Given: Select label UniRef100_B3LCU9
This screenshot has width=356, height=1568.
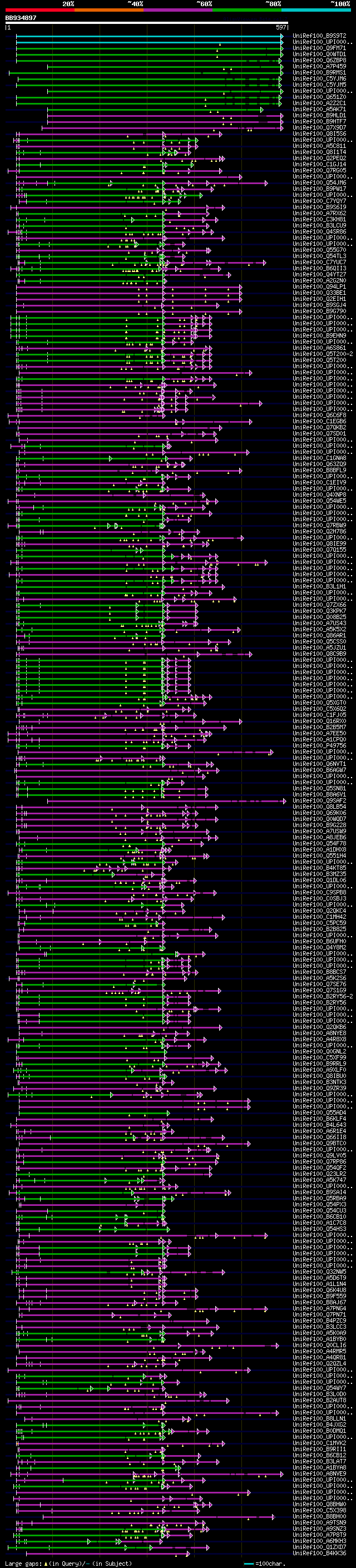Looking at the screenshot, I should [x=319, y=225].
